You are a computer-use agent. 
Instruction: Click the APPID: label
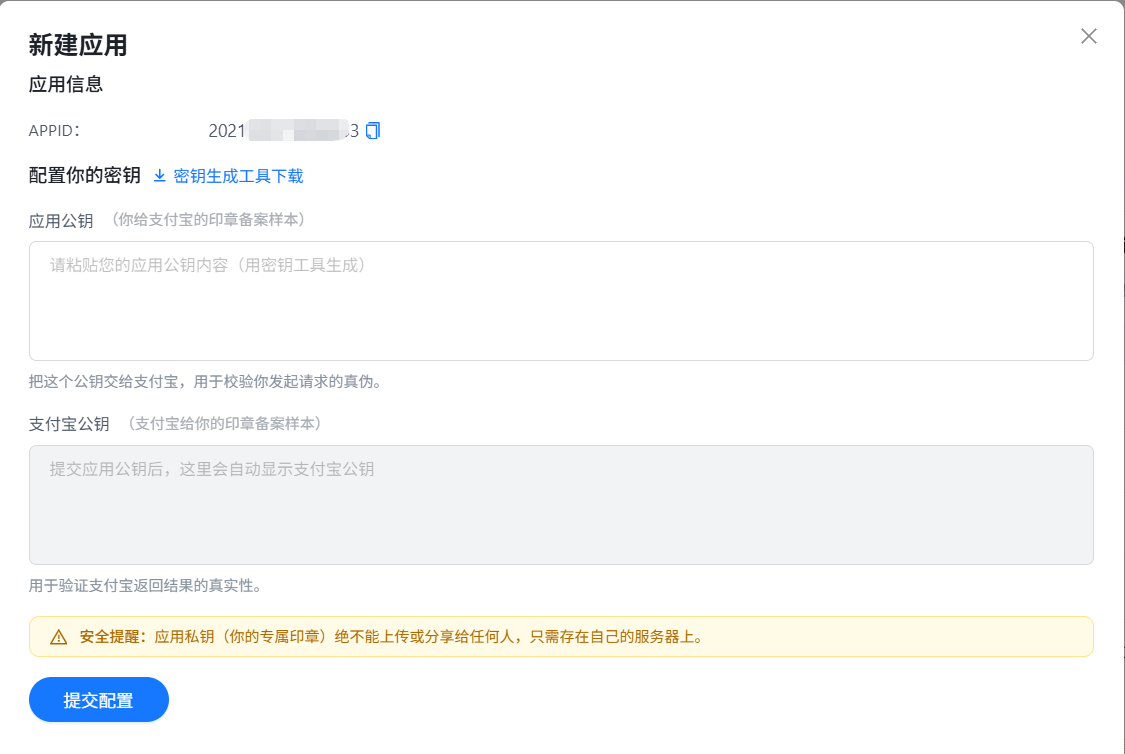[55, 131]
